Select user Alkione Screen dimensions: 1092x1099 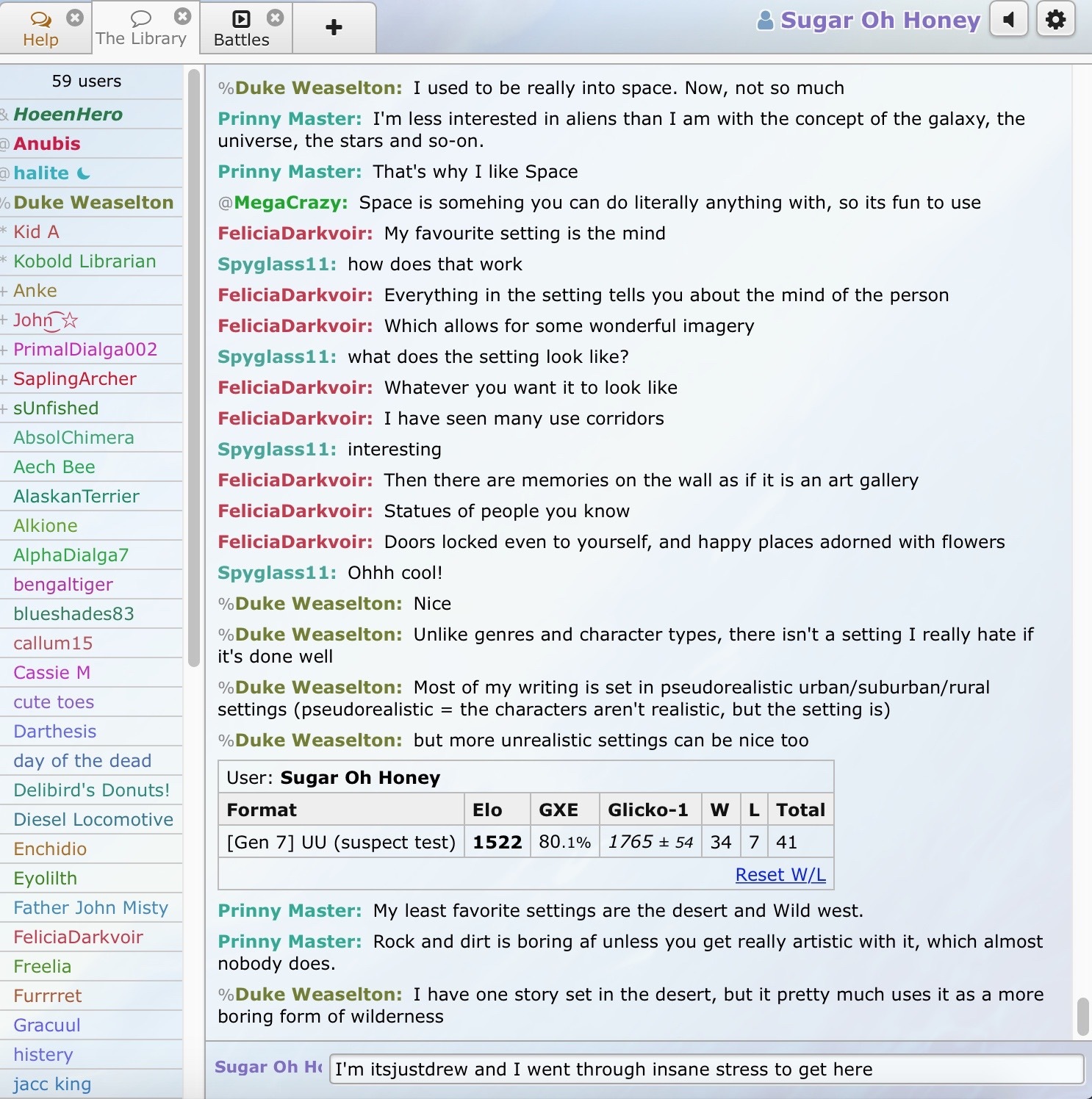(x=91, y=525)
